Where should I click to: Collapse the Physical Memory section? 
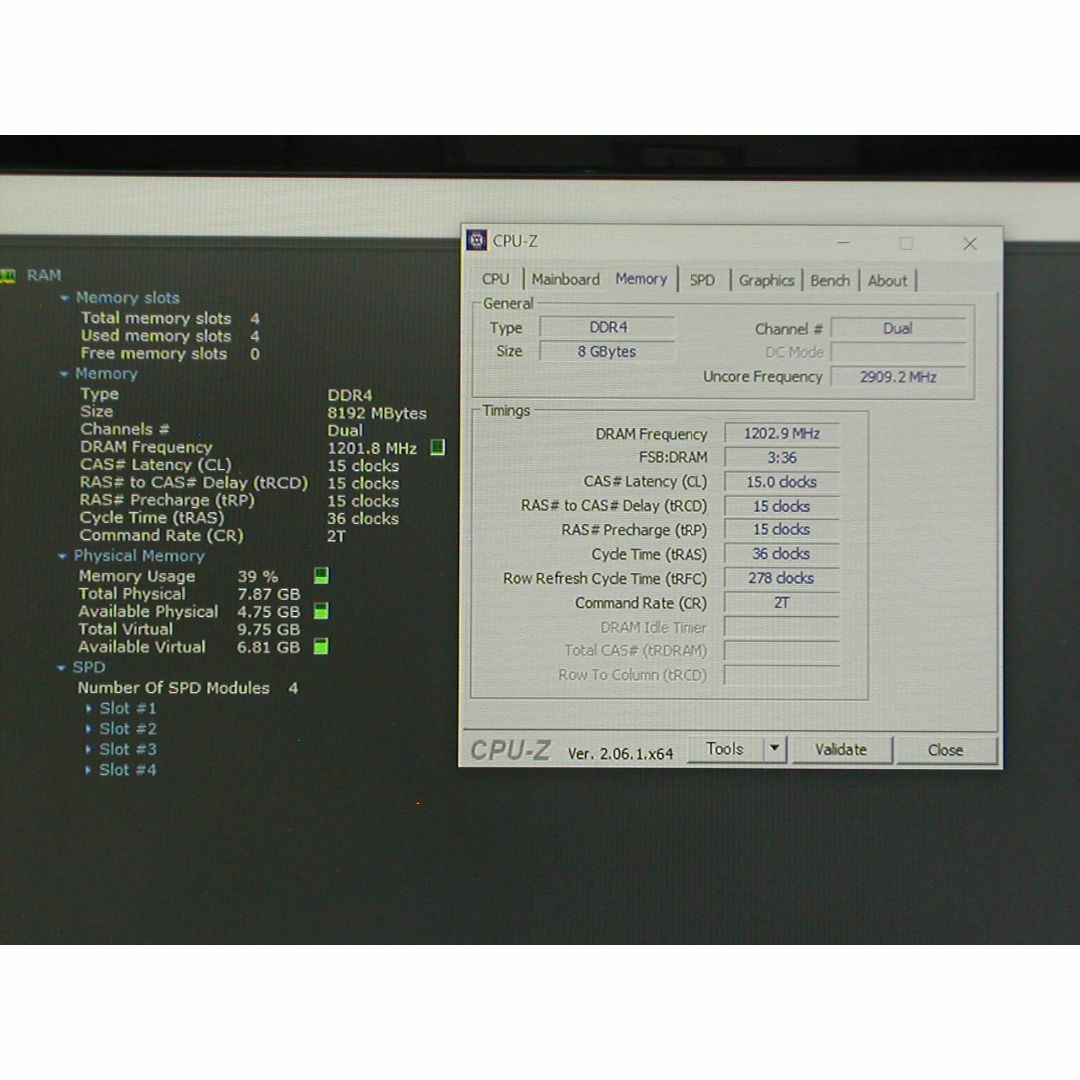click(63, 556)
